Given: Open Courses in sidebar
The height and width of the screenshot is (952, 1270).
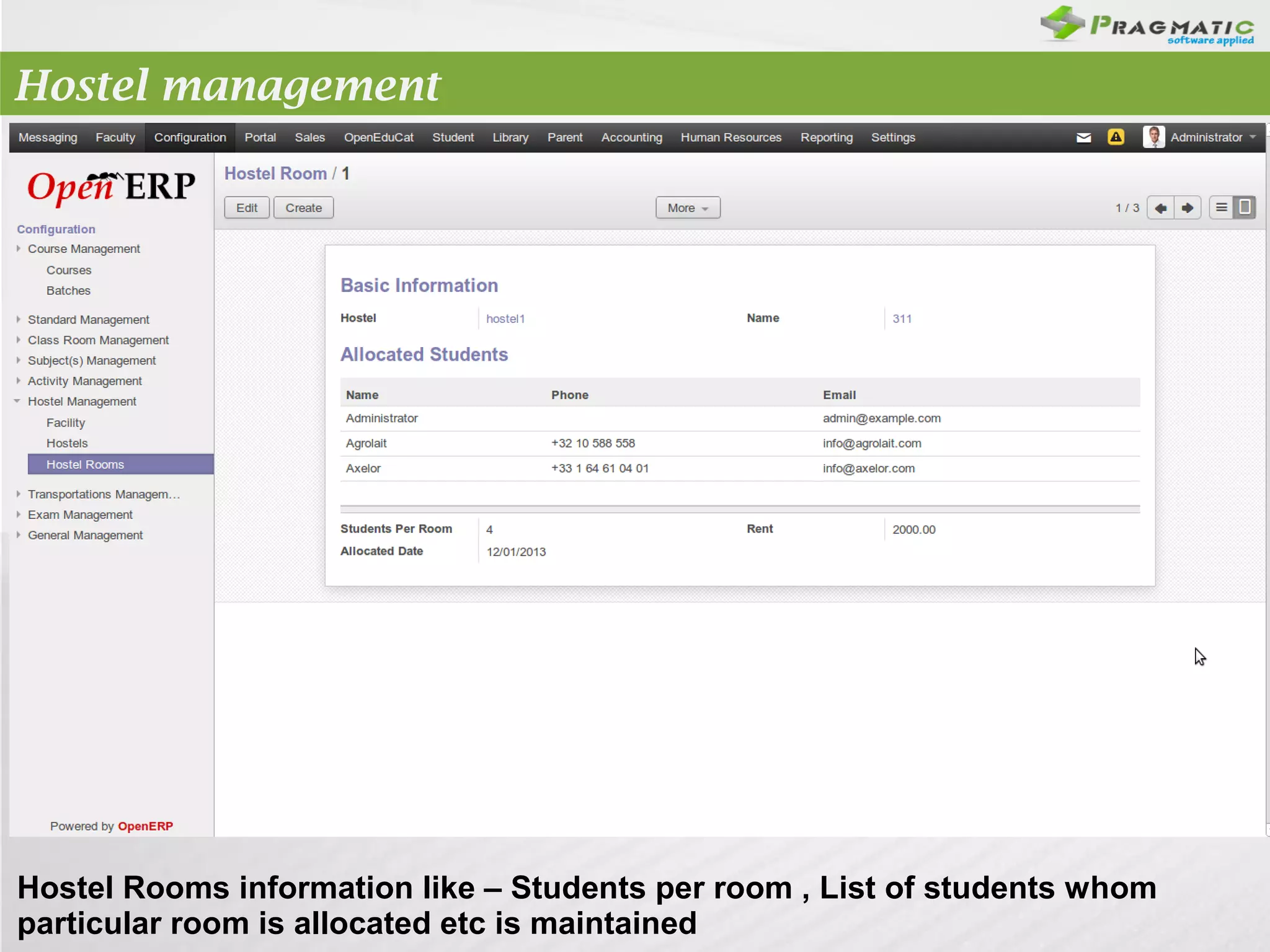Looking at the screenshot, I should tap(69, 270).
